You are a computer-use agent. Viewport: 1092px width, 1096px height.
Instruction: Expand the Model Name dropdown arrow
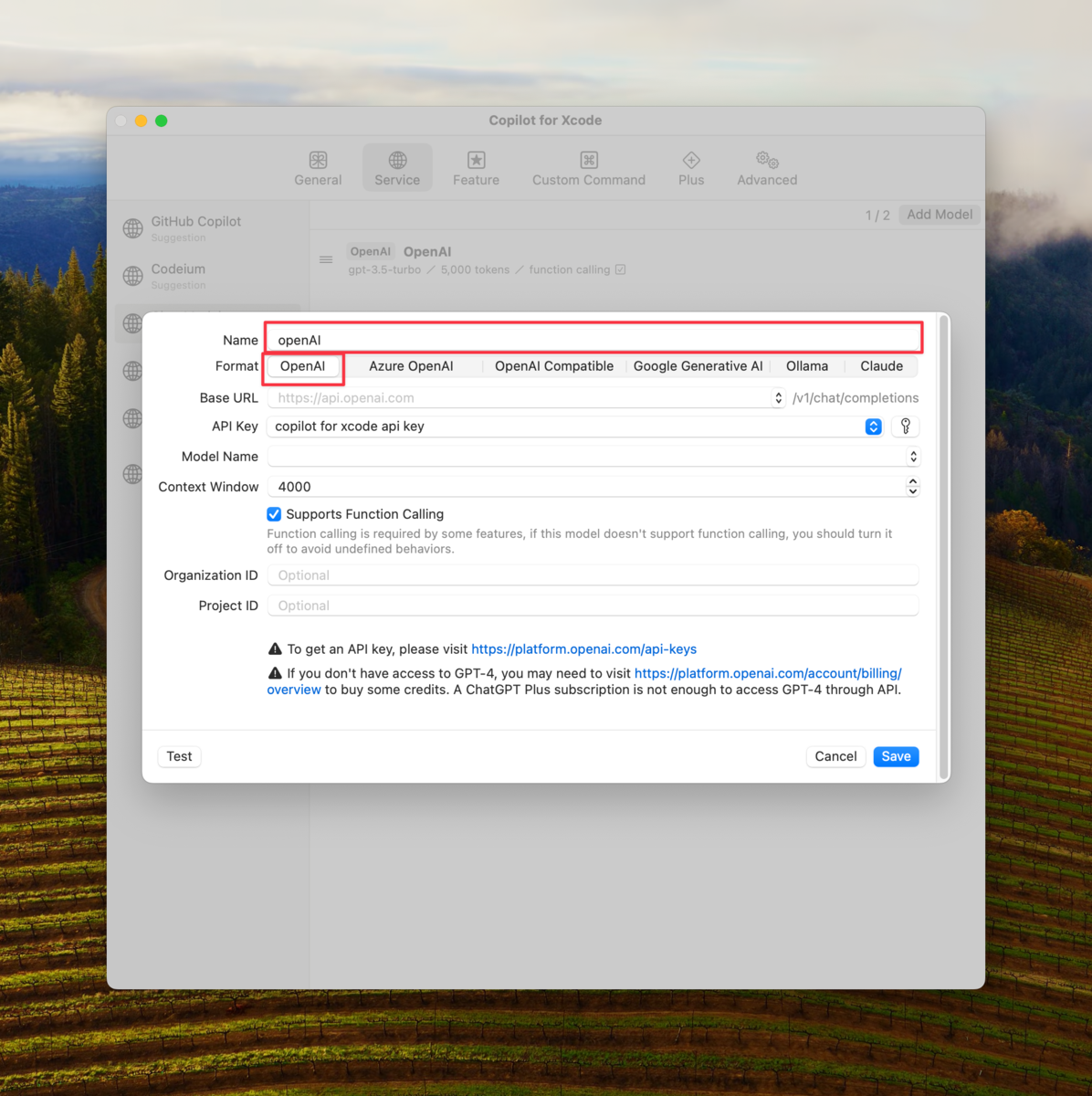(x=913, y=457)
